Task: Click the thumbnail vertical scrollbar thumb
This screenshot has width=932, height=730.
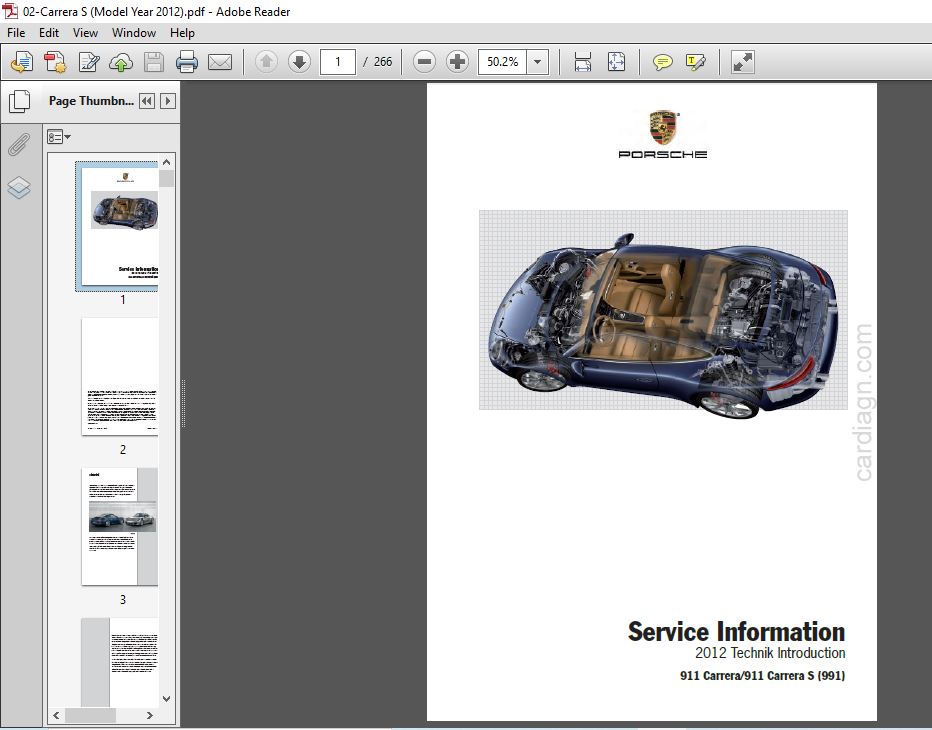Action: 166,178
